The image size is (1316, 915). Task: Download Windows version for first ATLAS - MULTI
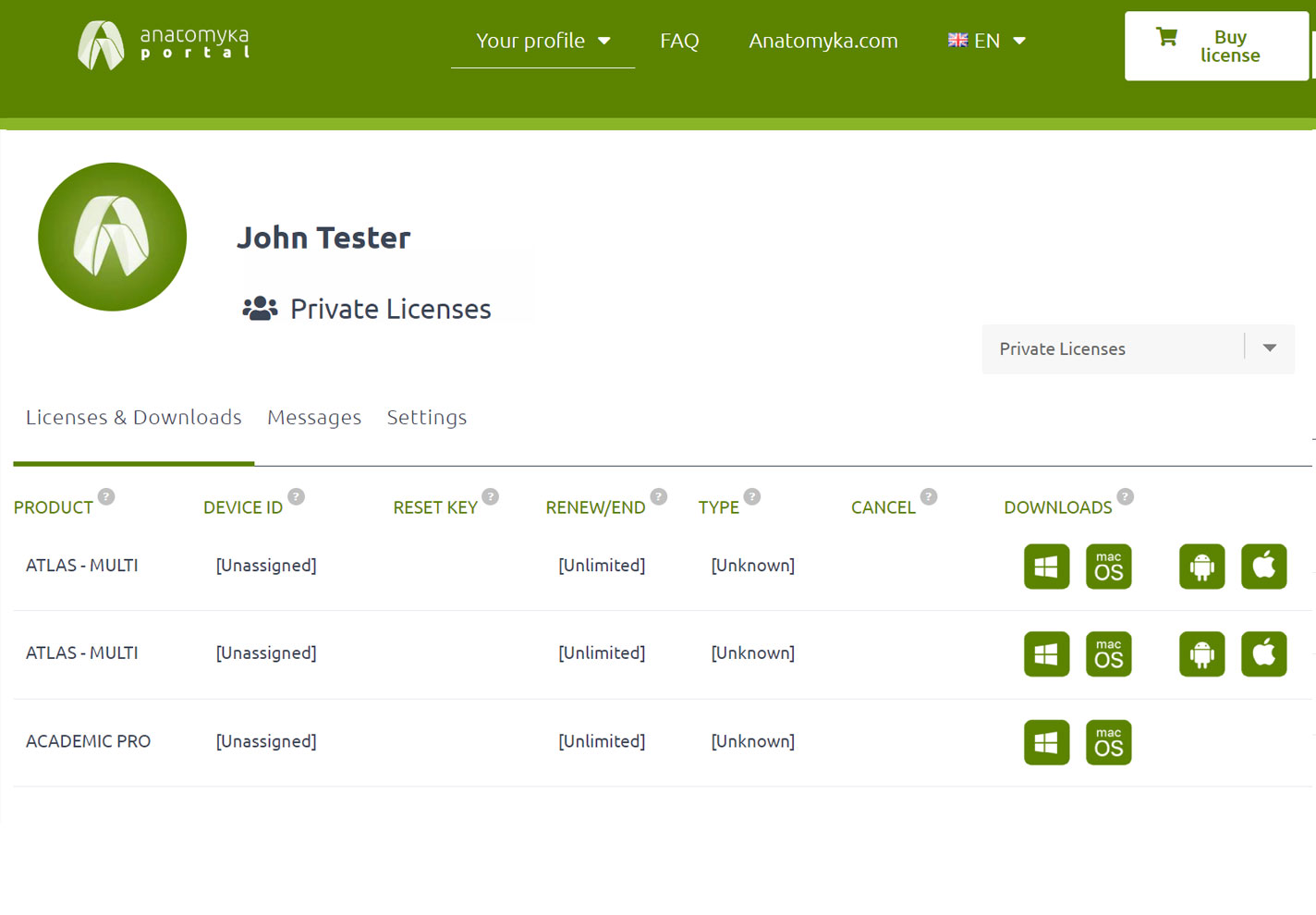(x=1046, y=567)
